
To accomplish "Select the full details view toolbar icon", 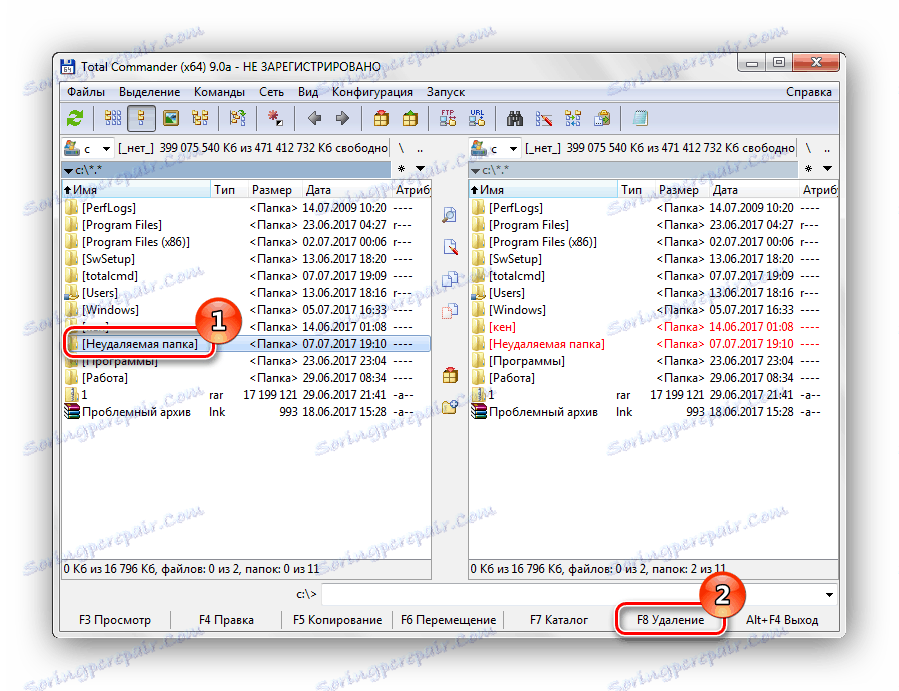I will point(141,118).
